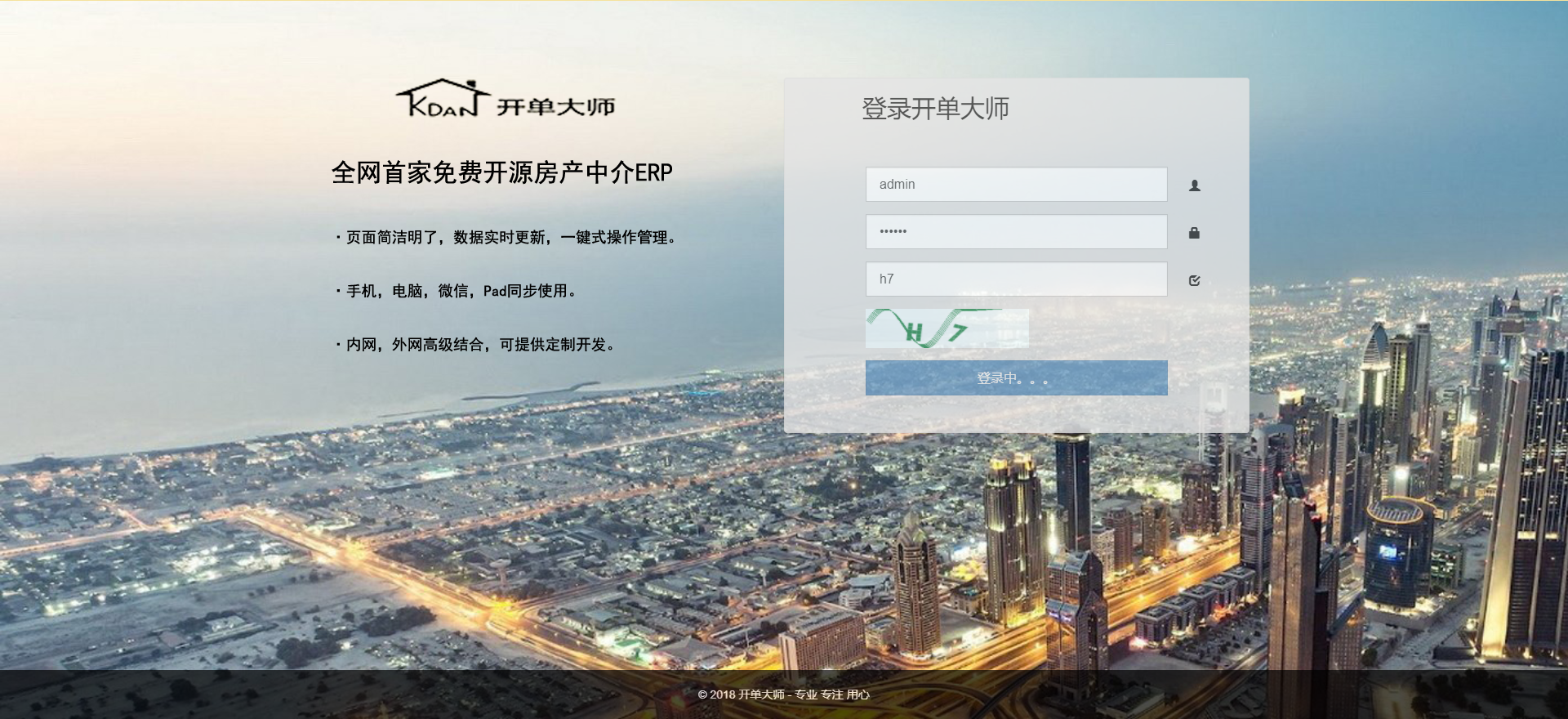
Task: Click the check-square icon beside captcha field
Action: pyautogui.click(x=1194, y=280)
